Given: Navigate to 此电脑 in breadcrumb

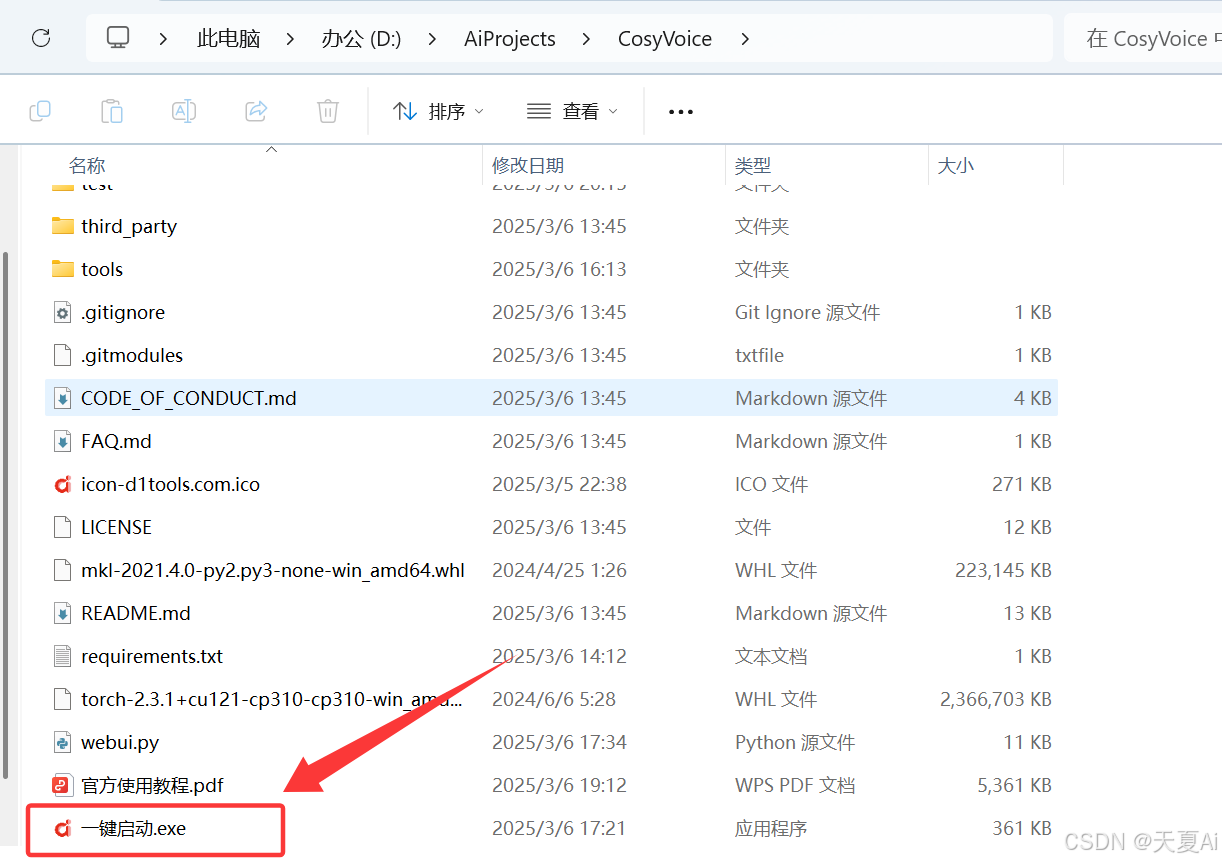Looking at the screenshot, I should 229,39.
